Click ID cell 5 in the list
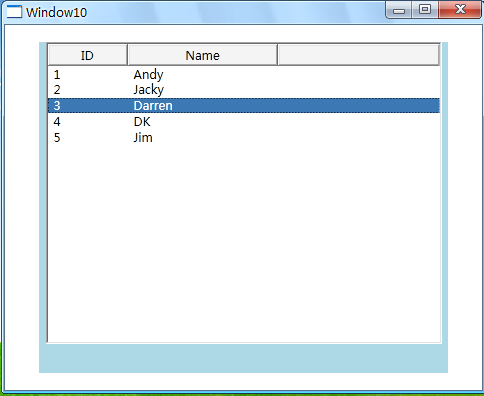The width and height of the screenshot is (484, 396). tap(57, 138)
